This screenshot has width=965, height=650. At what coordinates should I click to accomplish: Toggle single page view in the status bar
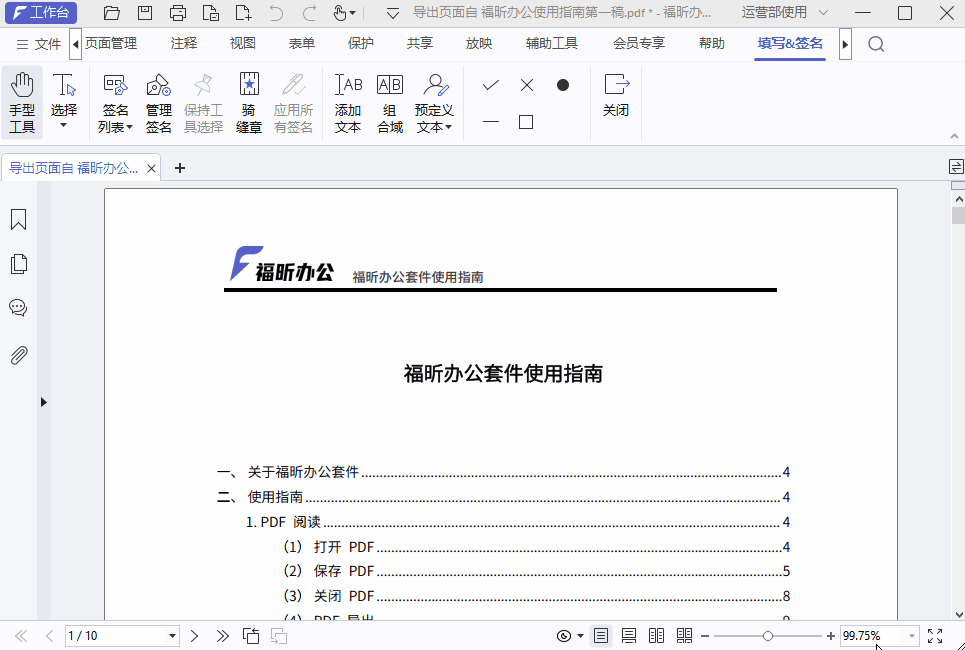coord(601,635)
